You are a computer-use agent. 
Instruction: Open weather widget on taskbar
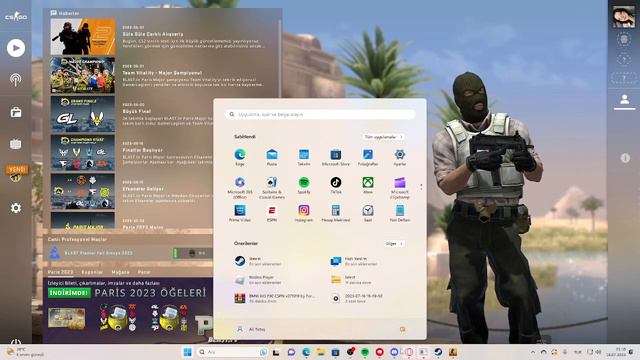pyautogui.click(x=25, y=352)
